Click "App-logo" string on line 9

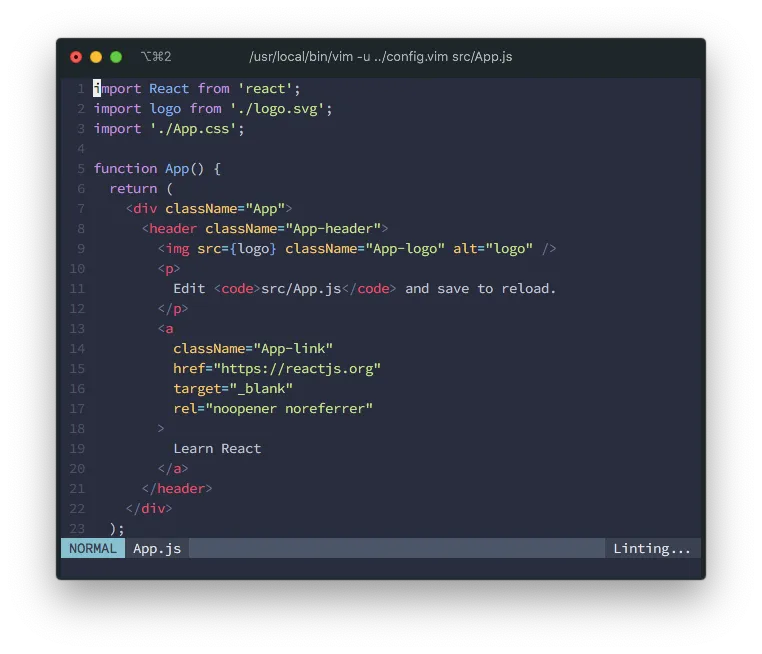(x=405, y=249)
